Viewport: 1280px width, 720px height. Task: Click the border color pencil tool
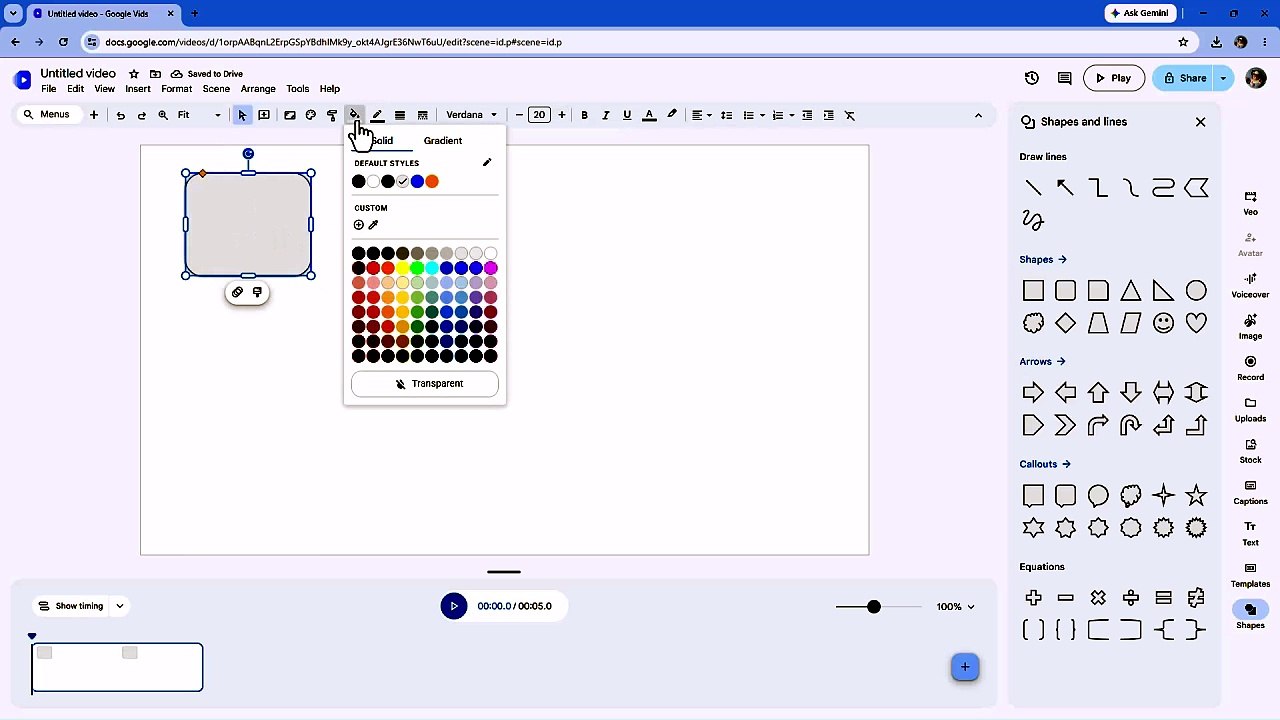coord(377,115)
